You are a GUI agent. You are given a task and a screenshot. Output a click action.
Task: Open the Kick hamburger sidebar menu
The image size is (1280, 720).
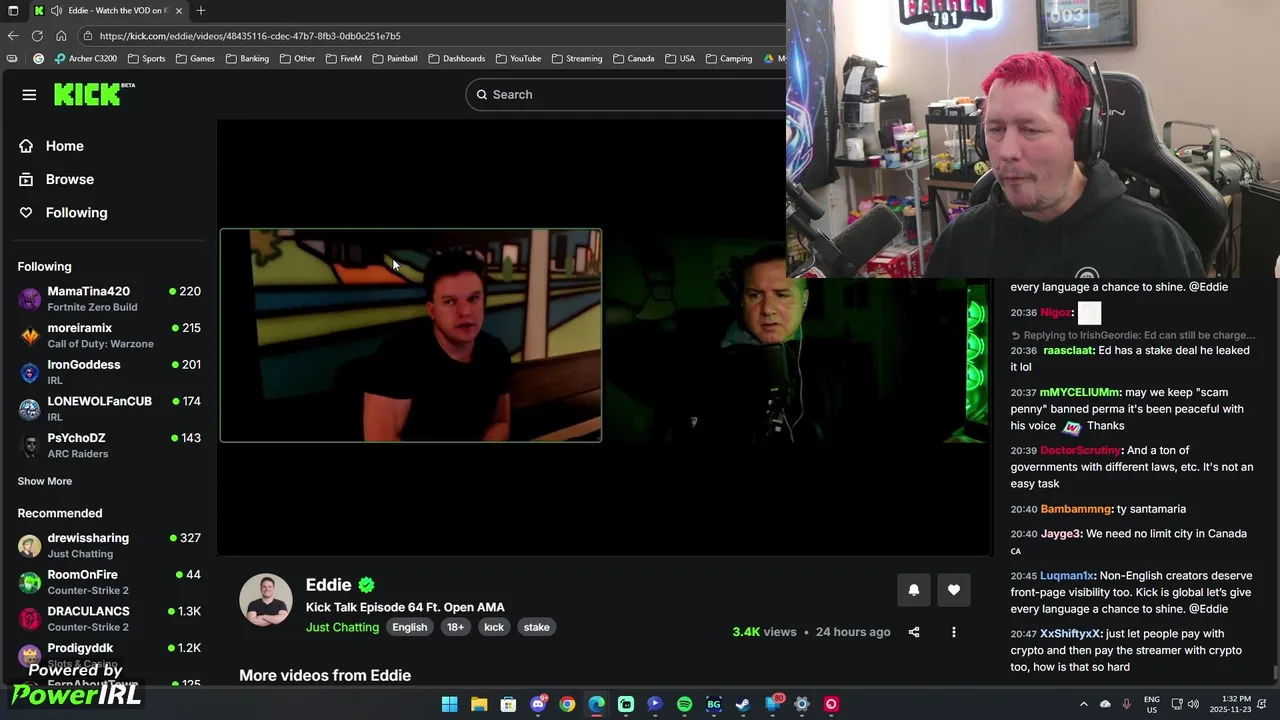click(x=29, y=95)
